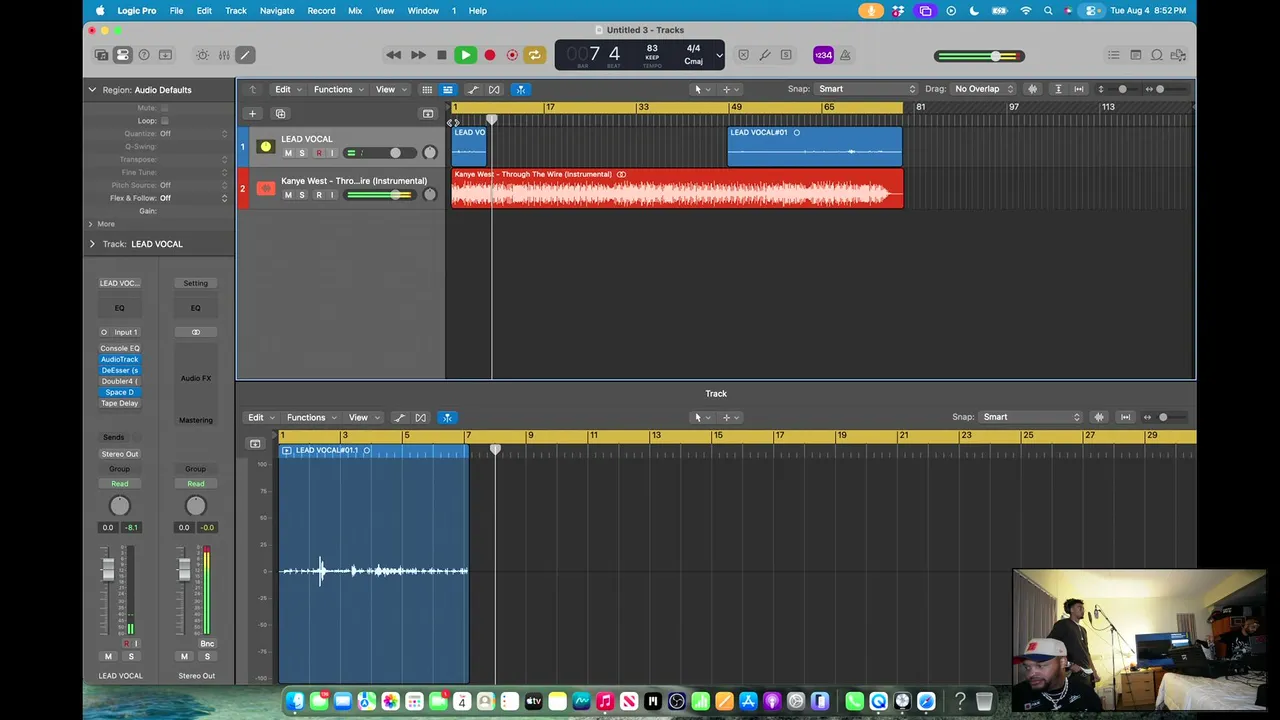
Task: Open the Tracks area Functions menu
Action: pos(339,89)
